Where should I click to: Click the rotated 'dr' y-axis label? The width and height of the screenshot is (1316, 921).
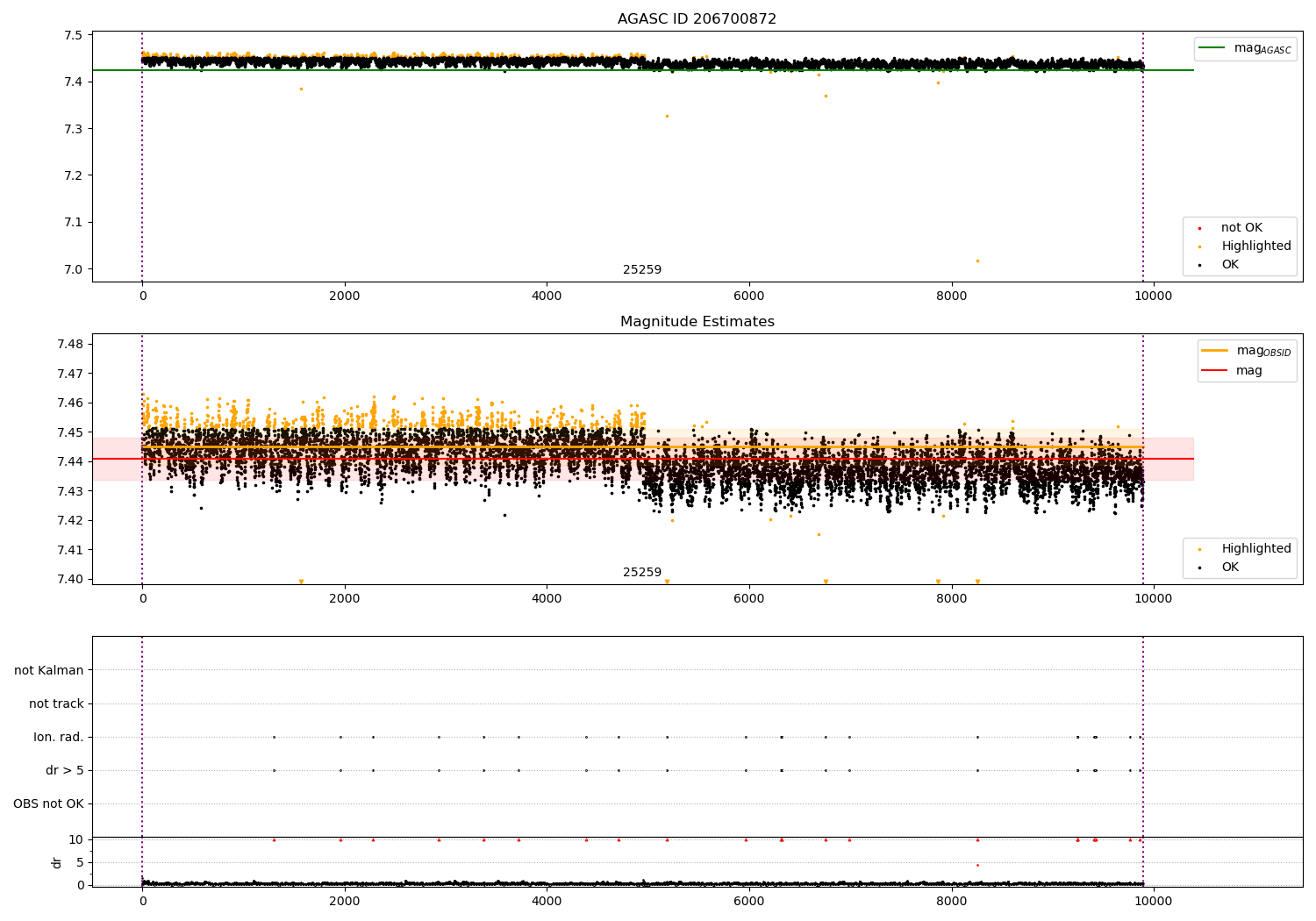point(57,862)
